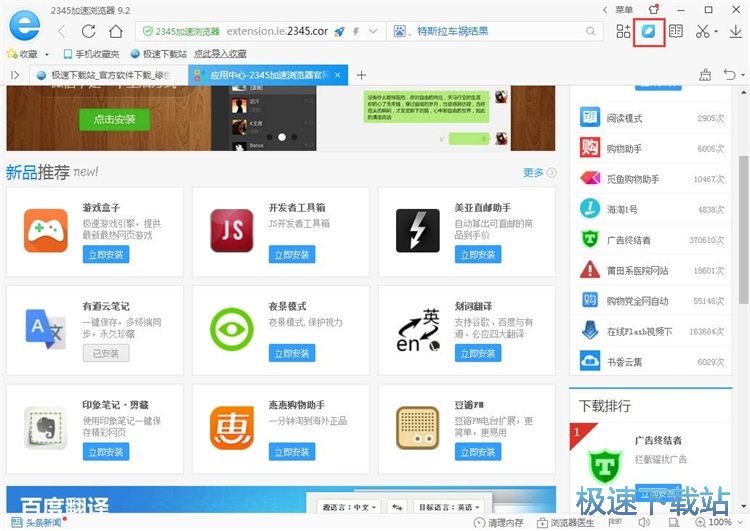Screen dimensions: 750x531
Task: Click the broom clean icon right of tabs
Action: (705, 75)
